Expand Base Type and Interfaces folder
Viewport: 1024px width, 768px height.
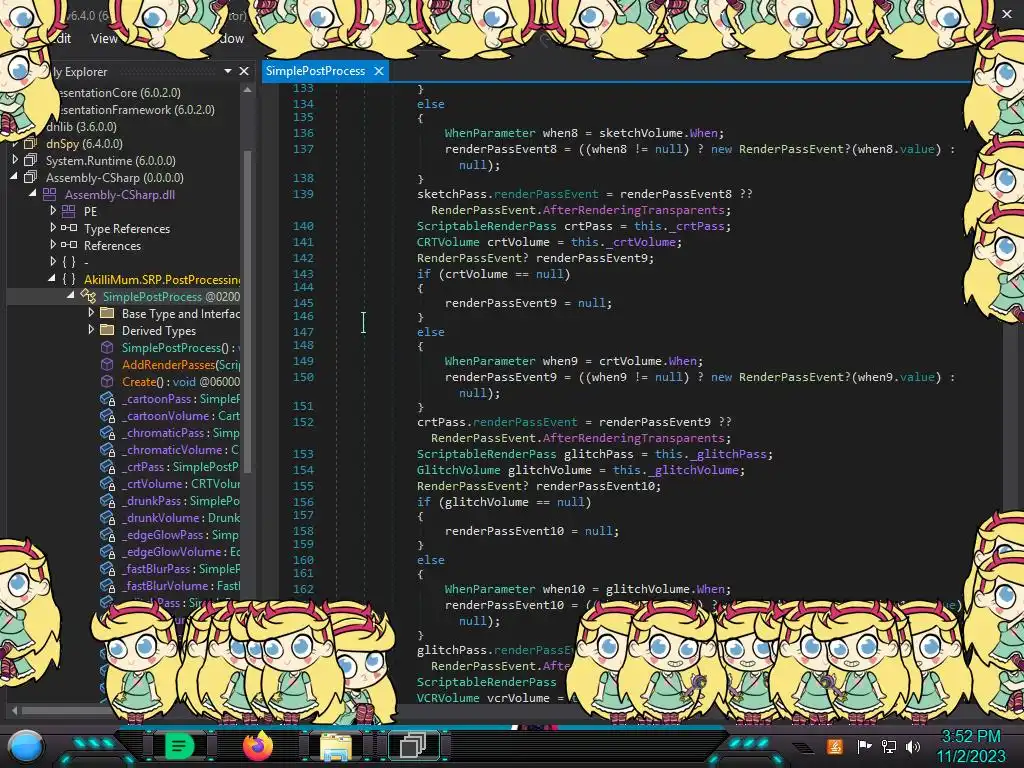pos(91,312)
